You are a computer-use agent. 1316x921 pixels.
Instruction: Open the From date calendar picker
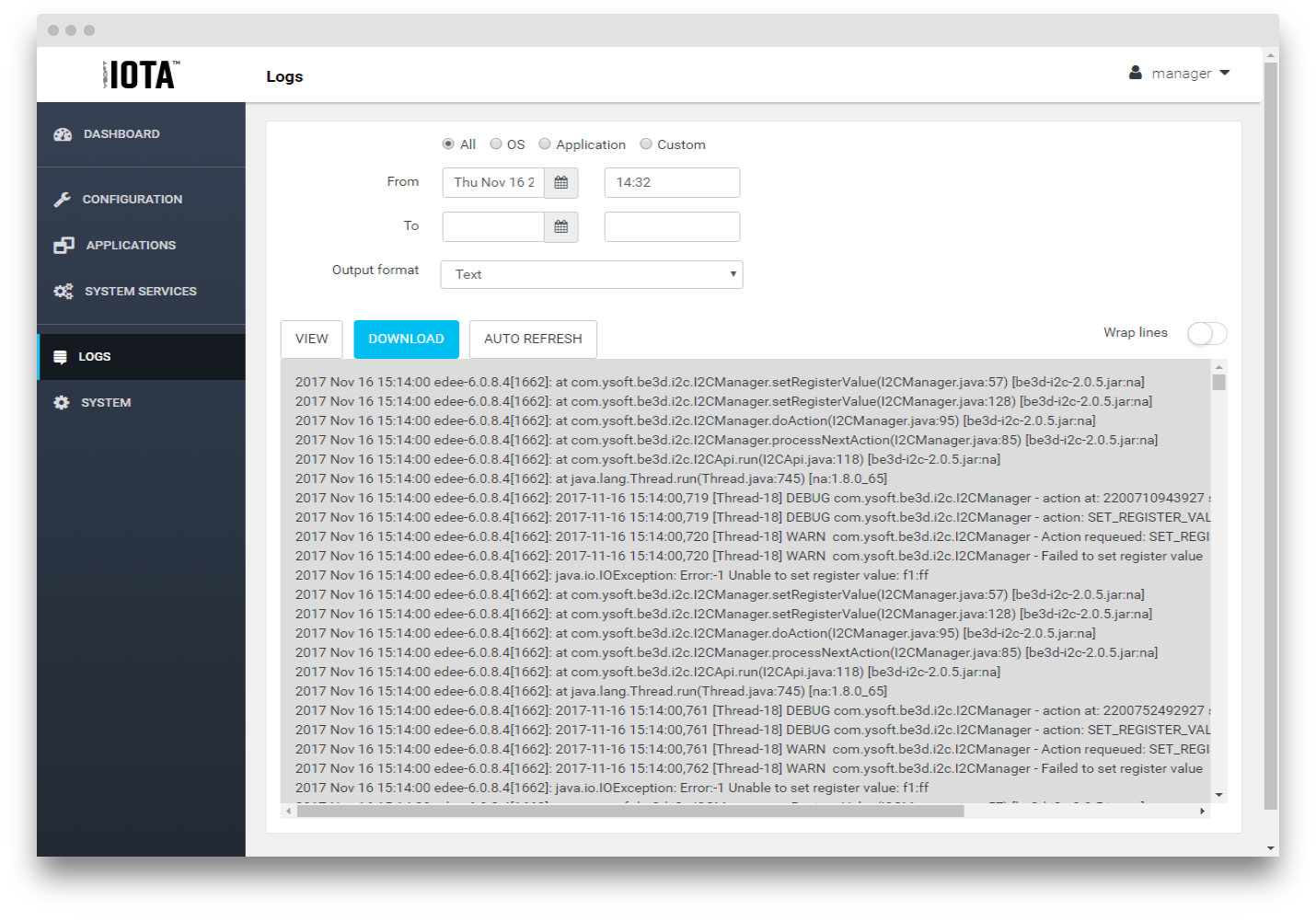click(560, 183)
